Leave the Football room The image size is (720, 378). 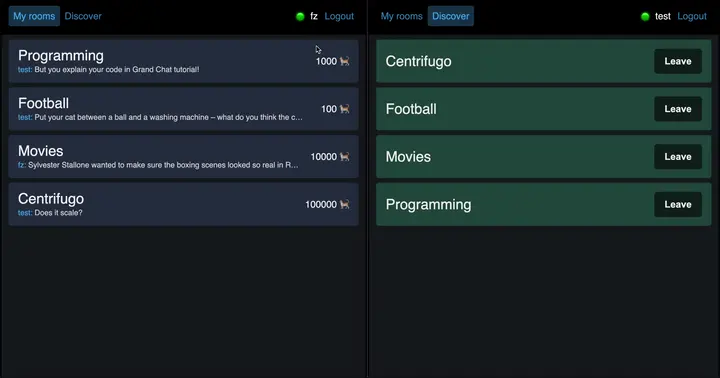click(678, 109)
